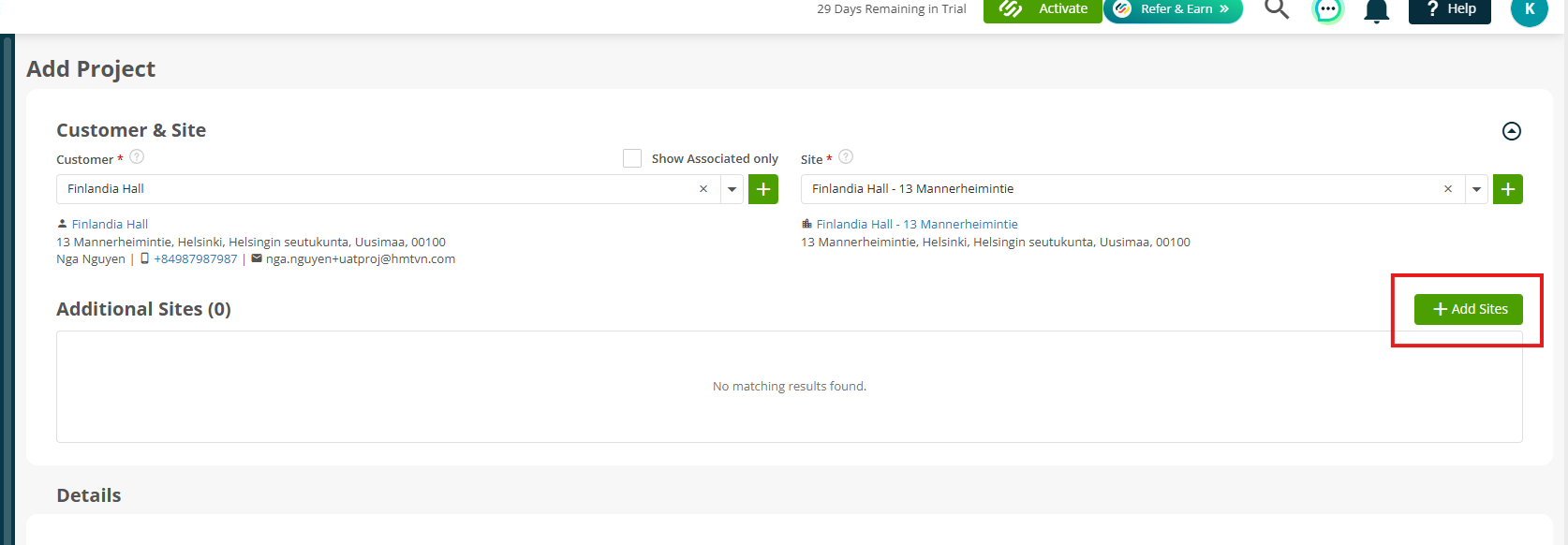Click the Site help question icon
Image resolution: width=1568 pixels, height=545 pixels.
tap(846, 156)
